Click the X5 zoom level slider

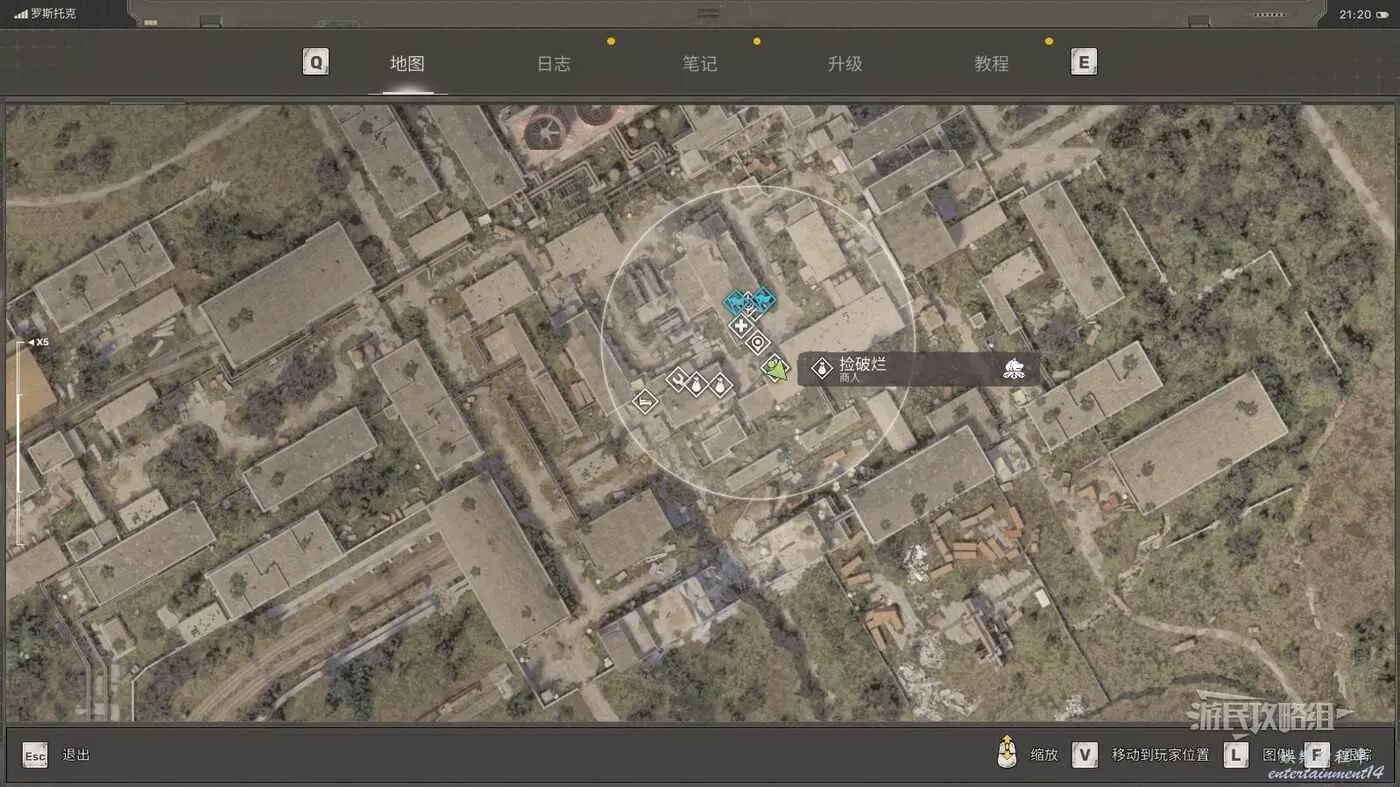pyautogui.click(x=19, y=440)
